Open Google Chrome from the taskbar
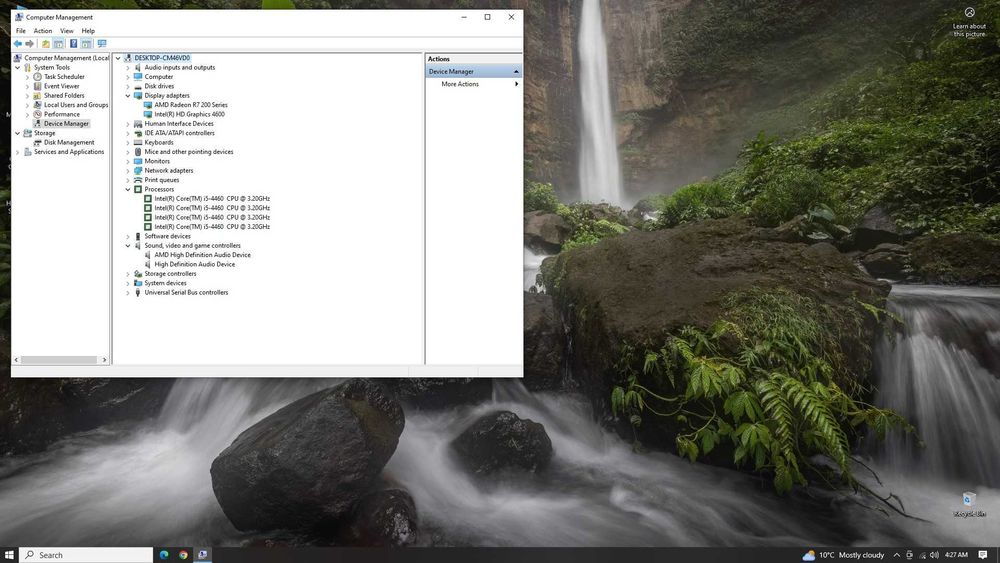1000x563 pixels. coord(183,555)
